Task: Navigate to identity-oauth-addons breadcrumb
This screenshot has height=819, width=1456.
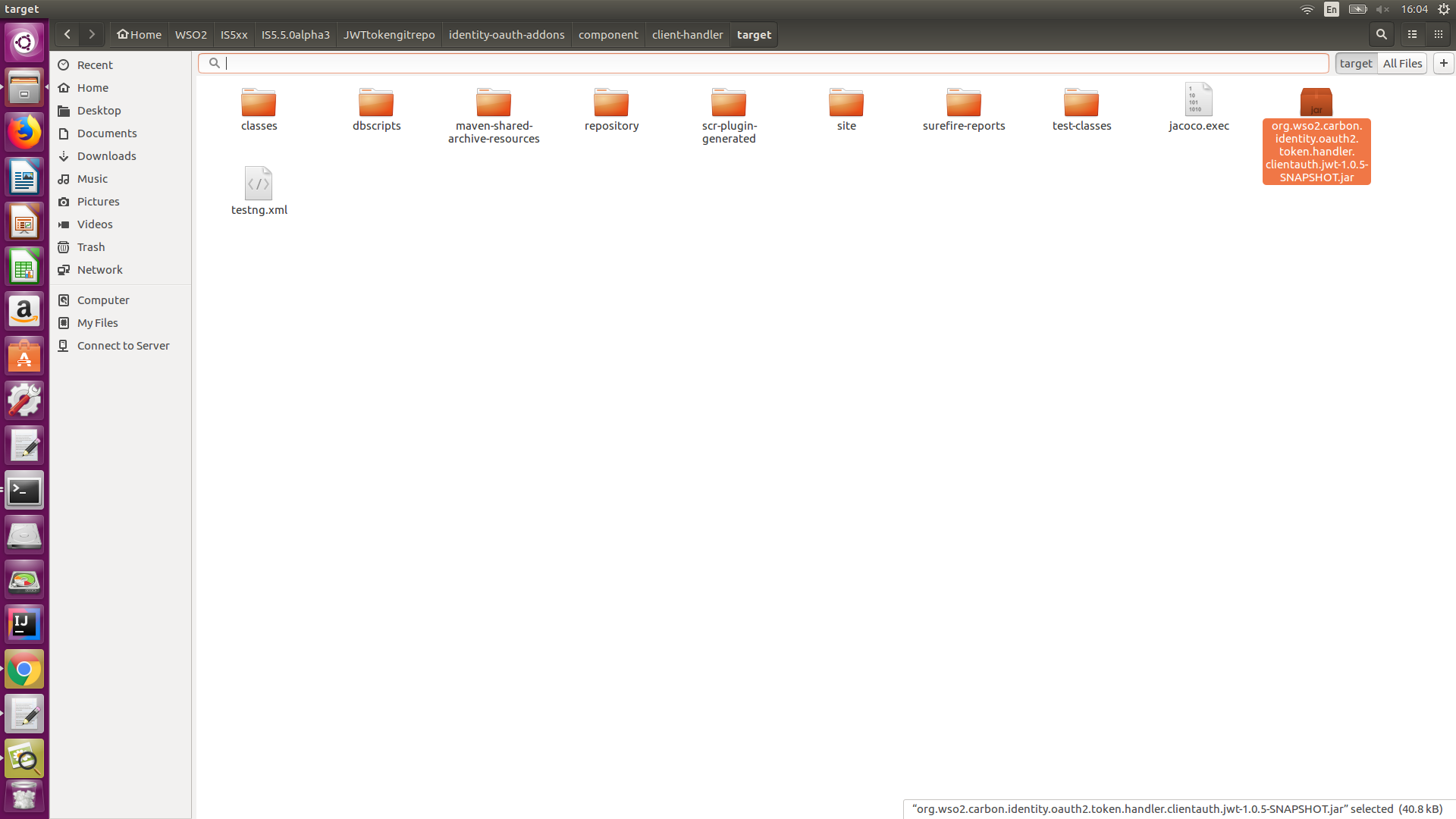Action: [x=506, y=35]
